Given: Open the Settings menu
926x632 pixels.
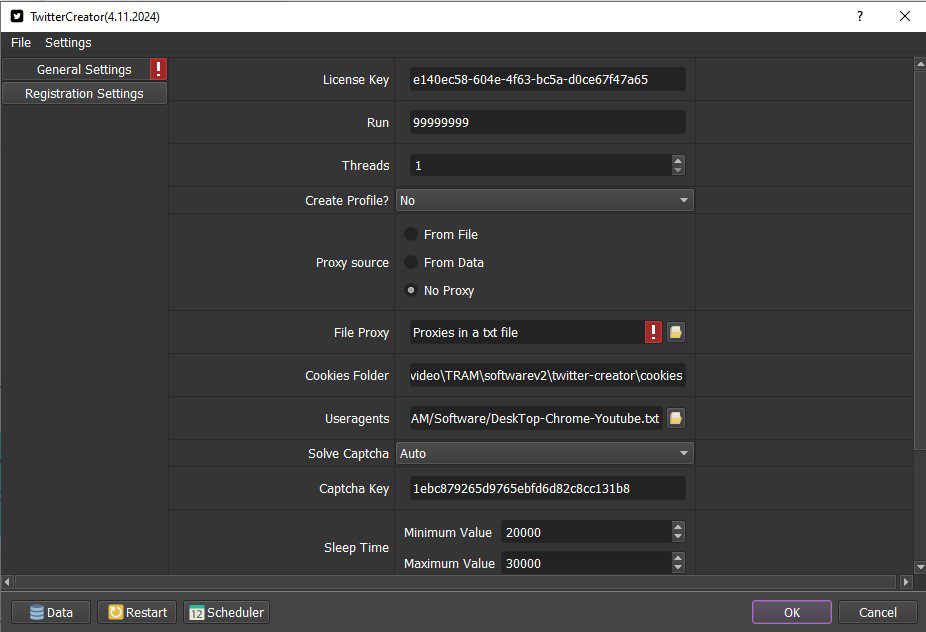Looking at the screenshot, I should (69, 43).
